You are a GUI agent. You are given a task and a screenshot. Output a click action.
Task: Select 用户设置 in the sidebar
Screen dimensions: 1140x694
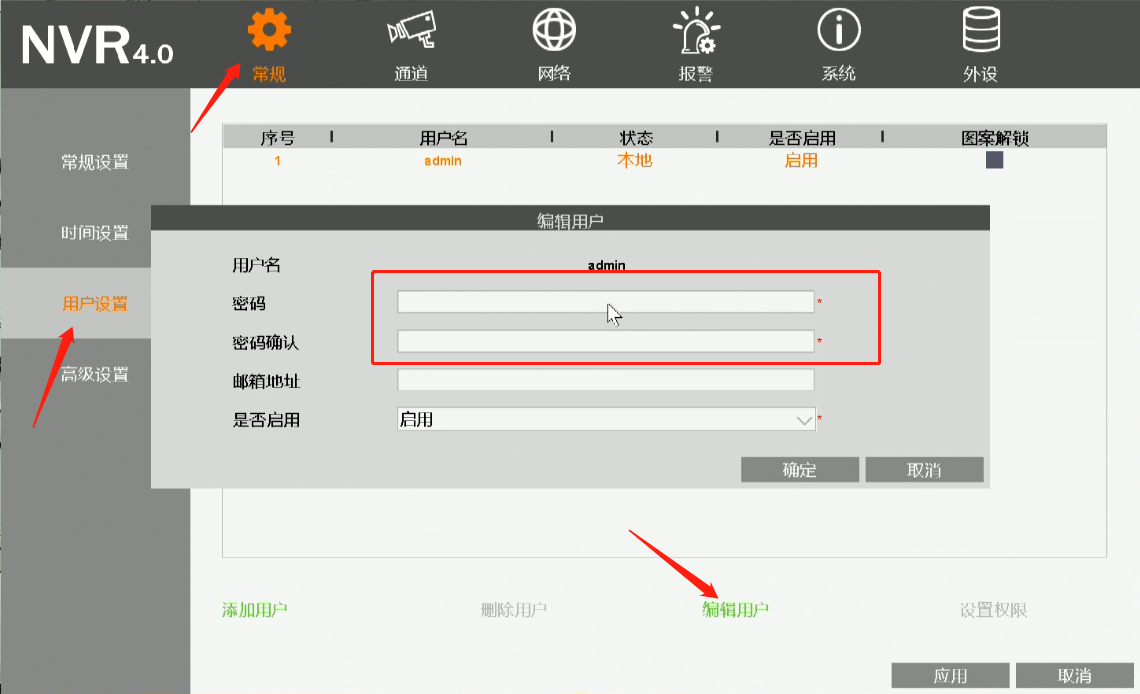pyautogui.click(x=95, y=304)
